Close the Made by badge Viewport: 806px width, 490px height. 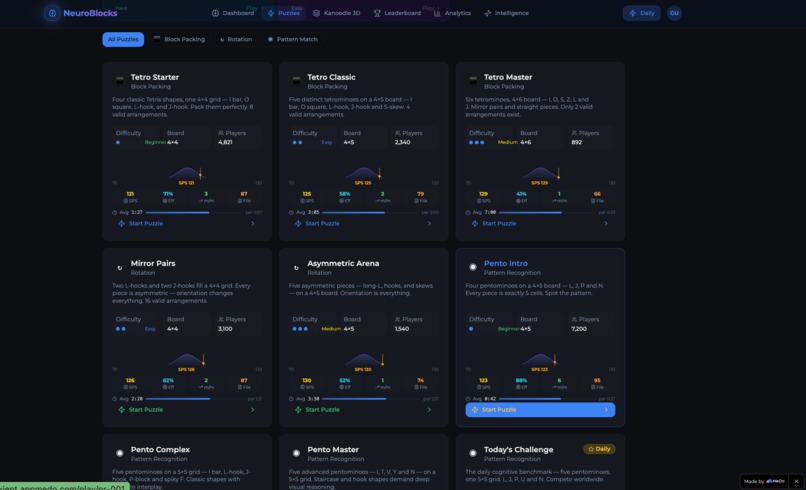pos(796,481)
